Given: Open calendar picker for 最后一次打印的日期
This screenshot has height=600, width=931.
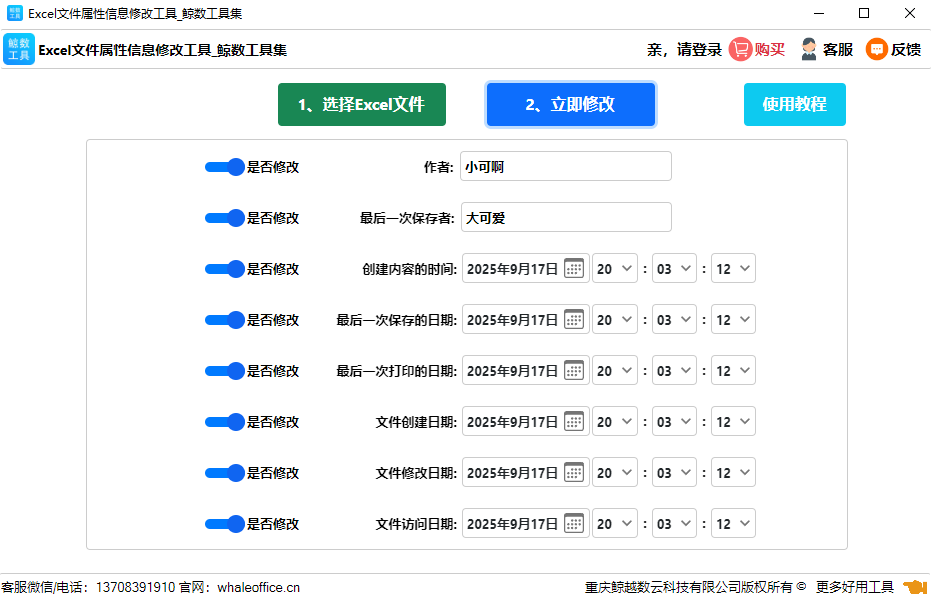Looking at the screenshot, I should (574, 370).
